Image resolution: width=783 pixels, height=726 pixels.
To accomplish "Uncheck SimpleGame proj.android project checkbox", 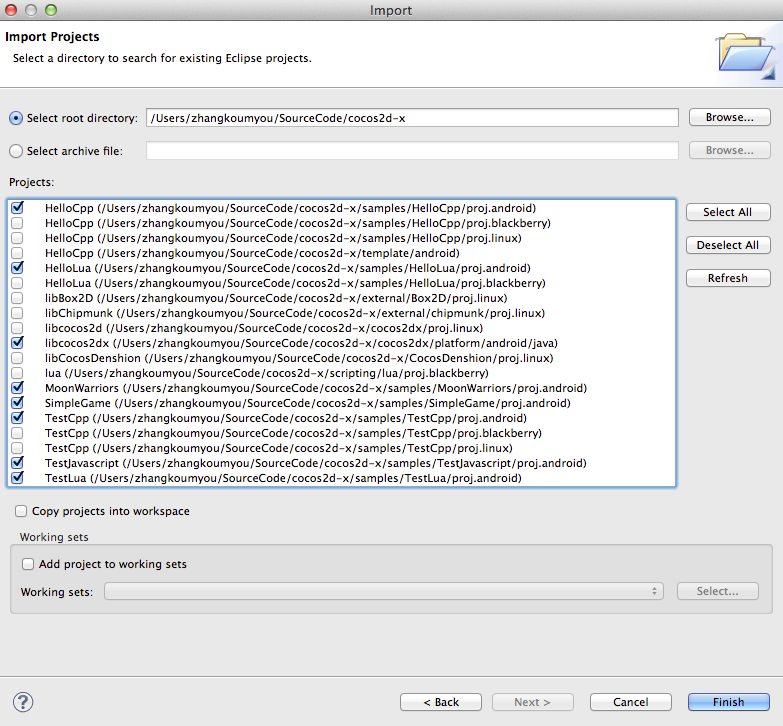I will (17, 402).
